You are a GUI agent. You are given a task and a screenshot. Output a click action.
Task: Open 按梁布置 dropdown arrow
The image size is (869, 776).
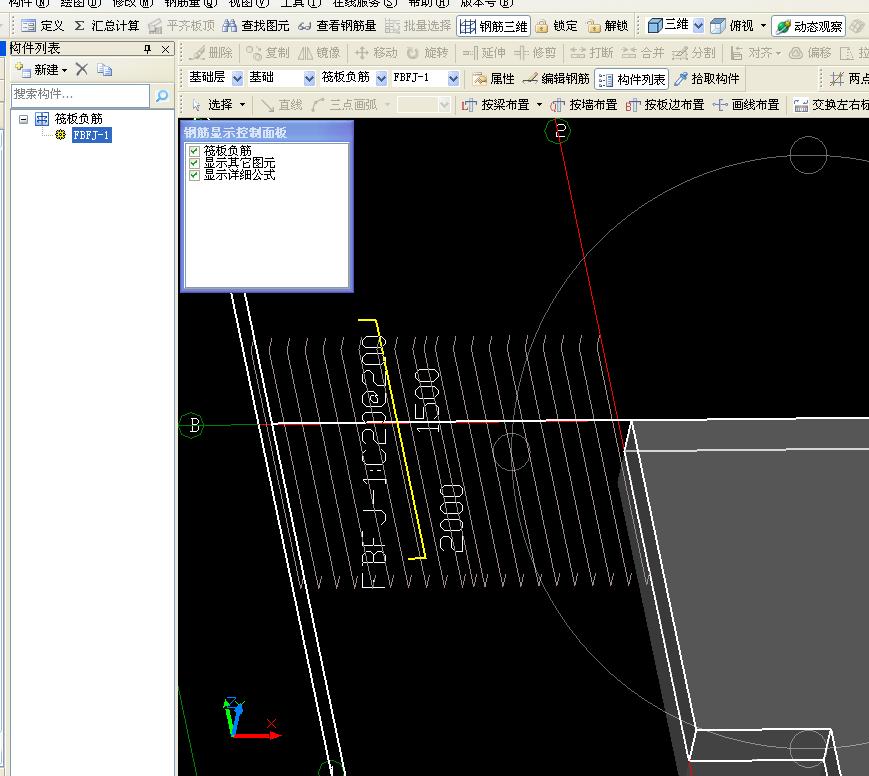click(x=539, y=104)
